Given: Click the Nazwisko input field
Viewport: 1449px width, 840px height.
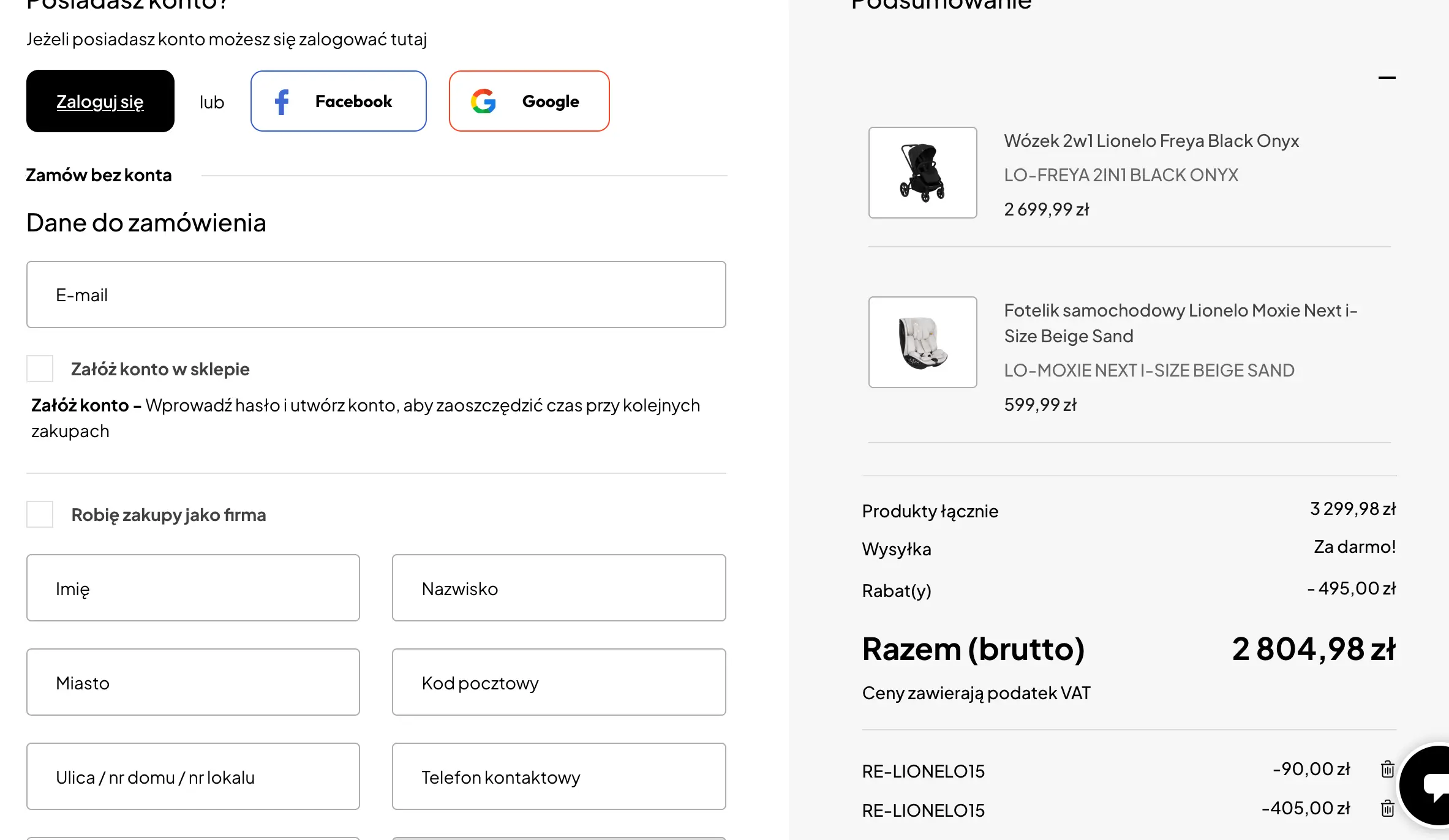Looking at the screenshot, I should (x=559, y=588).
